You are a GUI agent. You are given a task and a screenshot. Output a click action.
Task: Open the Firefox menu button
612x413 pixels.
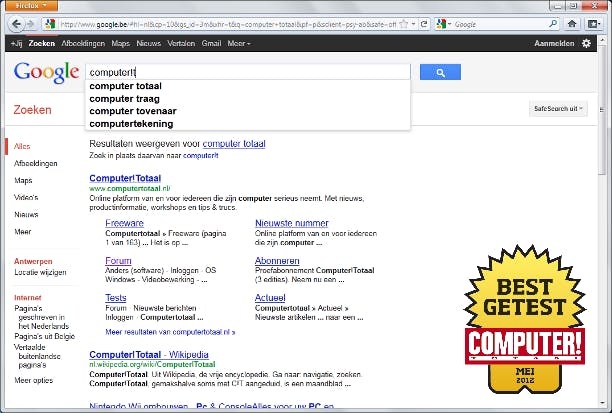[30, 5]
